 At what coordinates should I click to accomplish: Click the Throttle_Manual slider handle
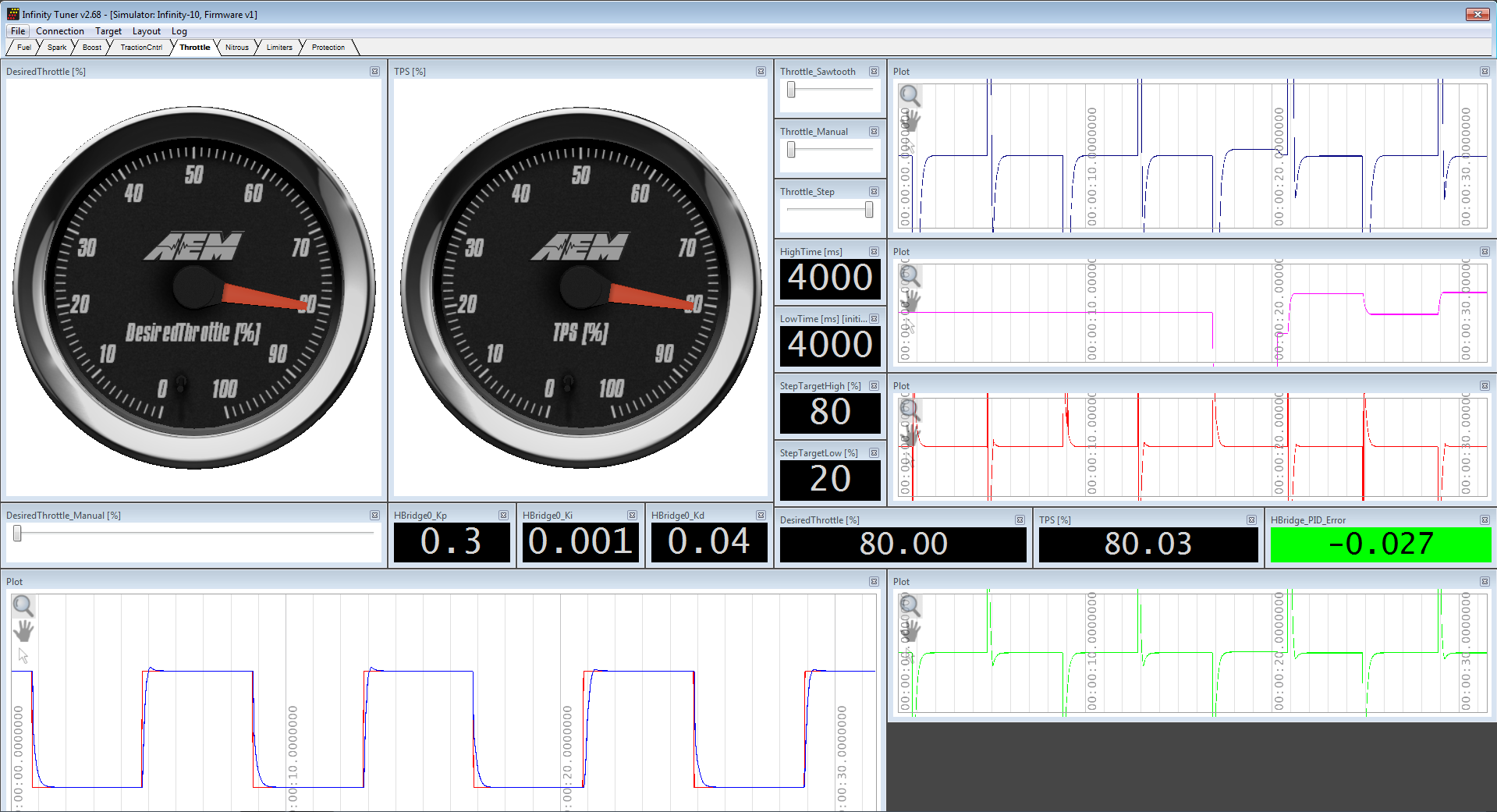(791, 150)
